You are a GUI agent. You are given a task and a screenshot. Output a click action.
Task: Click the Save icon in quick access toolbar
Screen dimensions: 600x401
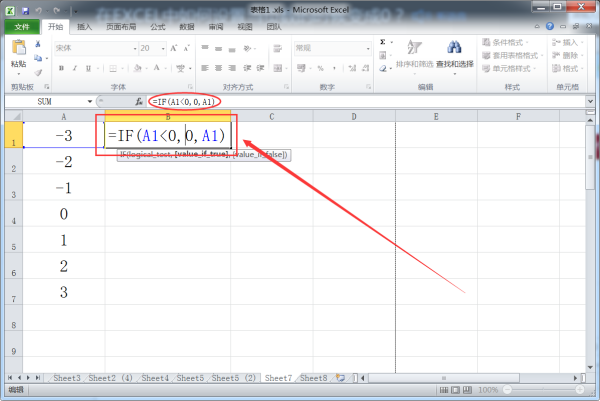click(x=24, y=7)
